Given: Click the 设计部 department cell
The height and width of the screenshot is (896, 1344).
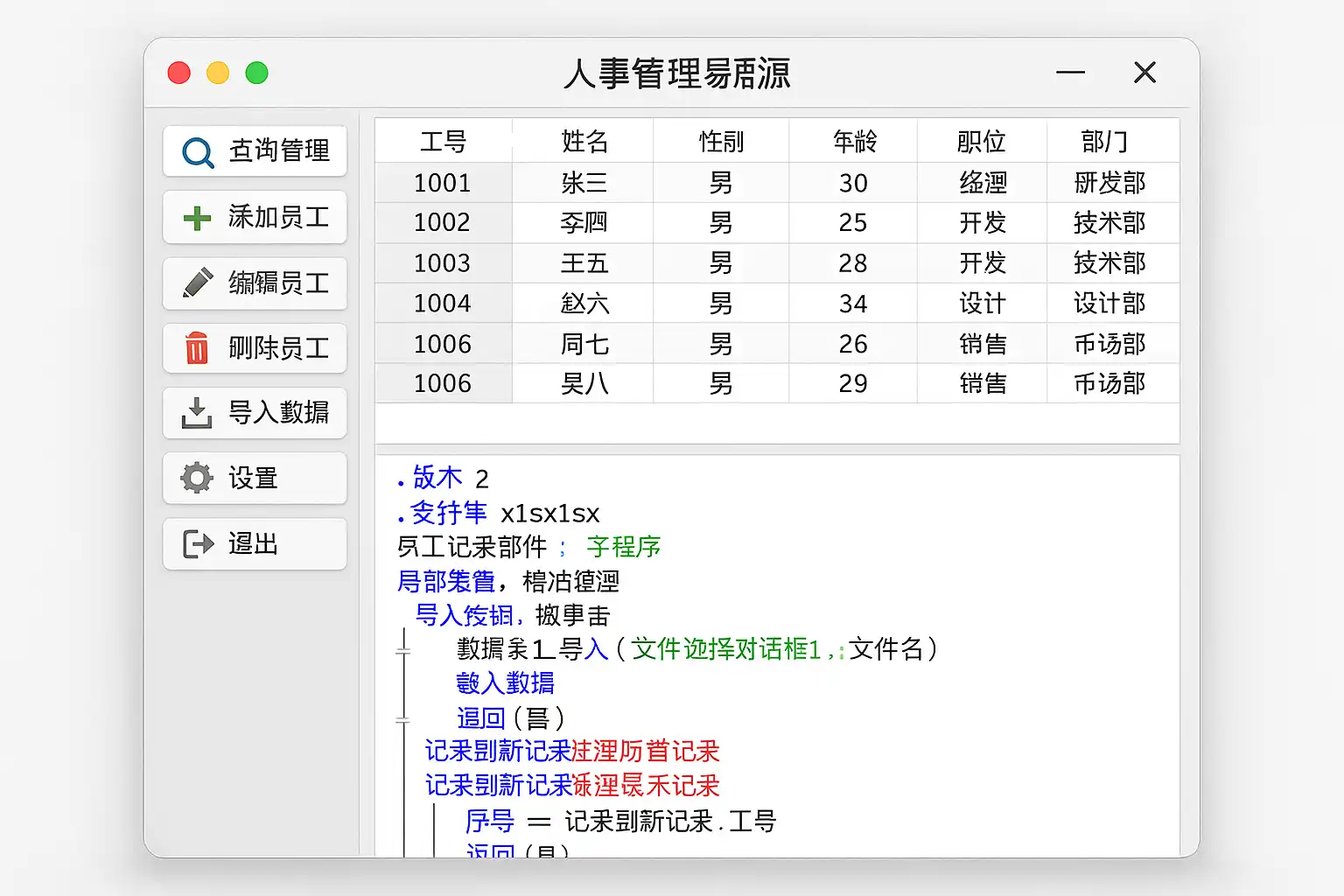Looking at the screenshot, I should coord(1109,304).
